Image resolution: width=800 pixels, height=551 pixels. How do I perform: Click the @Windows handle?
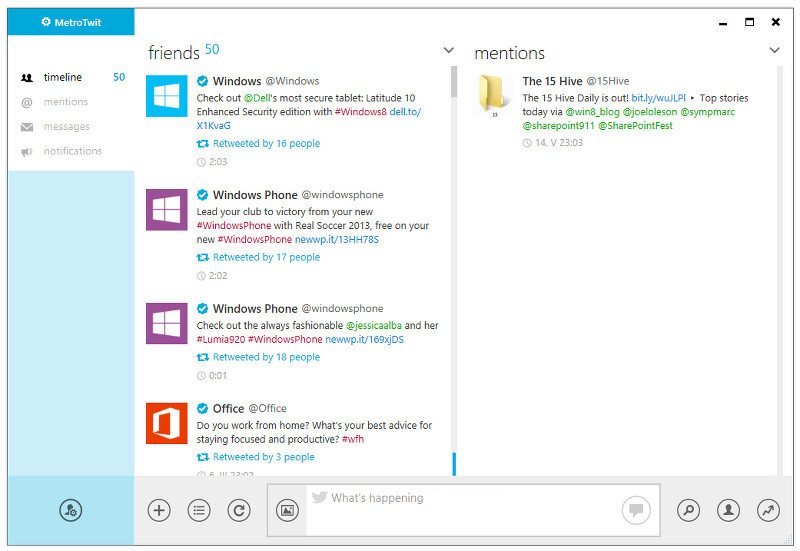pyautogui.click(x=292, y=81)
